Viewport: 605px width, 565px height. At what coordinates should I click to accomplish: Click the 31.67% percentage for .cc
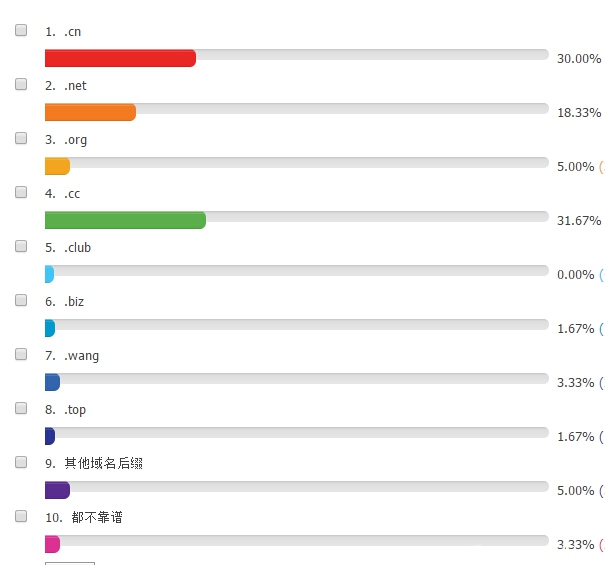click(579, 221)
